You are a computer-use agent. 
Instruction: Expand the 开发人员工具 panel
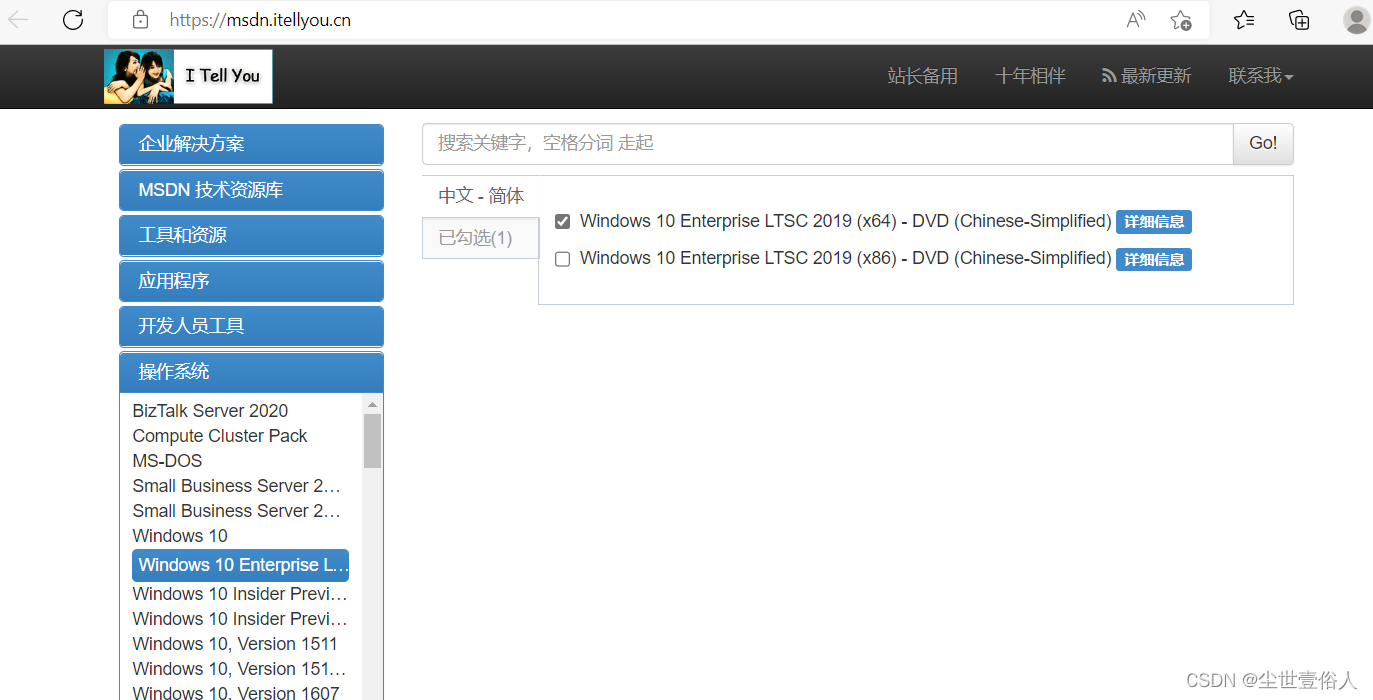[x=251, y=326]
